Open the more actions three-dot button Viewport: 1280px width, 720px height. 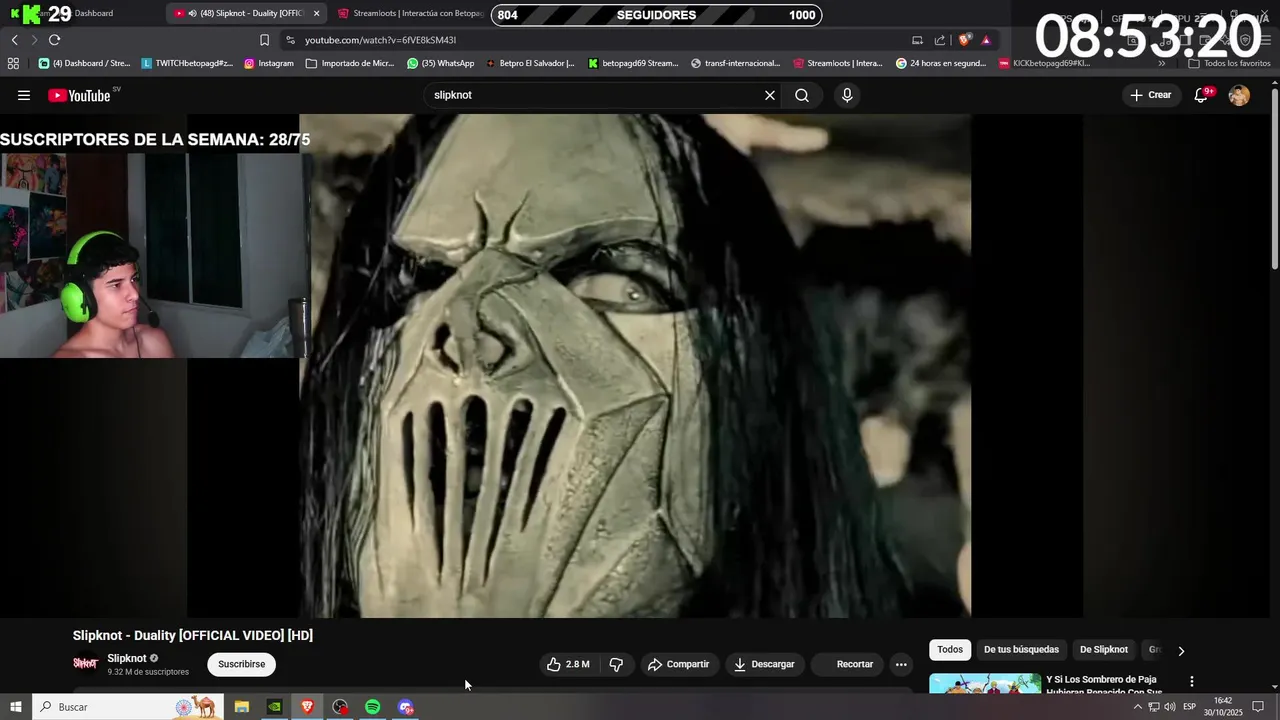click(x=901, y=664)
